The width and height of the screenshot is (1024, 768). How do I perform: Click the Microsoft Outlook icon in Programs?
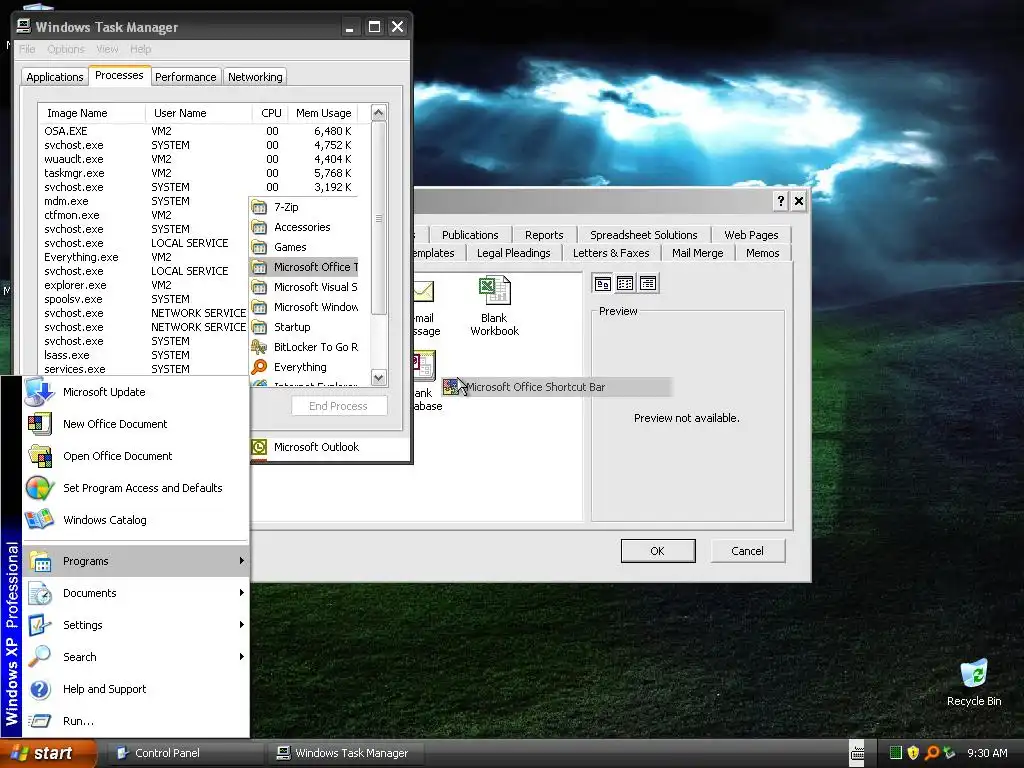(259, 447)
